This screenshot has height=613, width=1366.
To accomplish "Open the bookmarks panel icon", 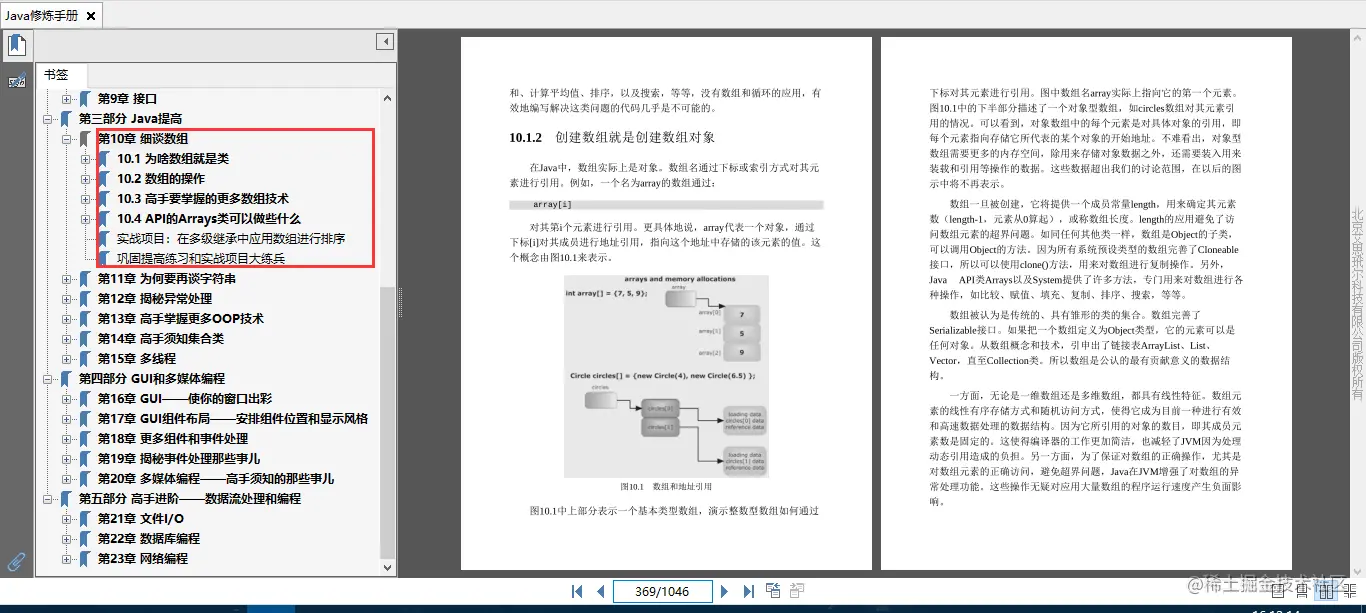I will tap(17, 44).
